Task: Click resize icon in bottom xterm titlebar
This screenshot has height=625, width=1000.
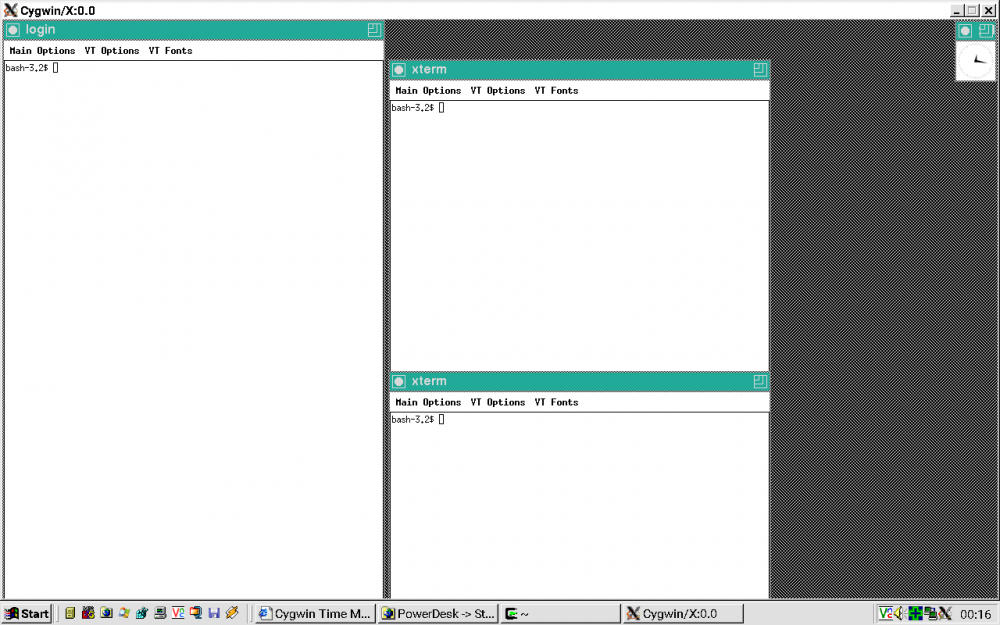Action: [x=760, y=382]
